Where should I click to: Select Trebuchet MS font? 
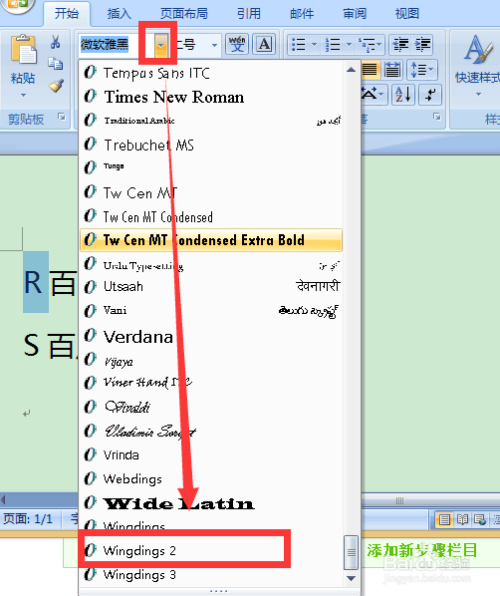(211, 145)
